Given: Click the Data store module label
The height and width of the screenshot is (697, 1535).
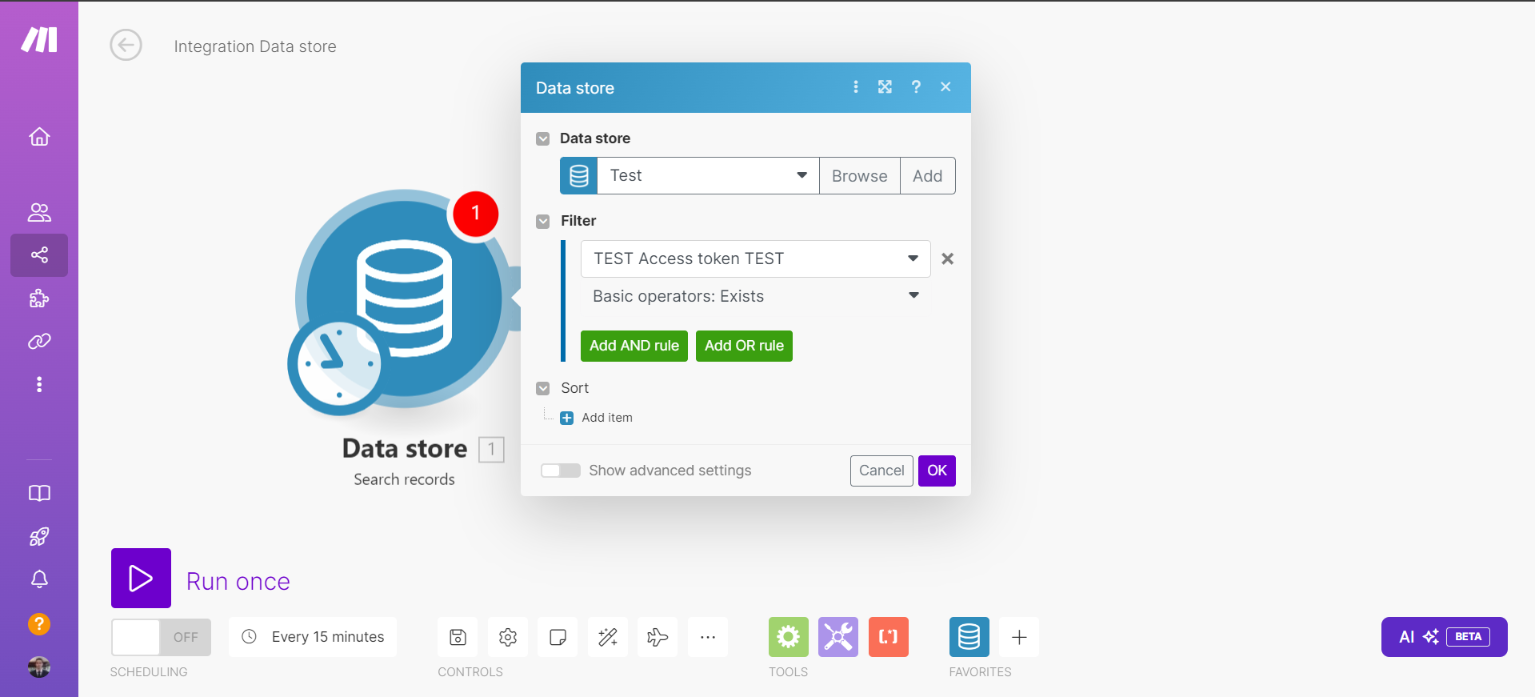Looking at the screenshot, I should (404, 448).
